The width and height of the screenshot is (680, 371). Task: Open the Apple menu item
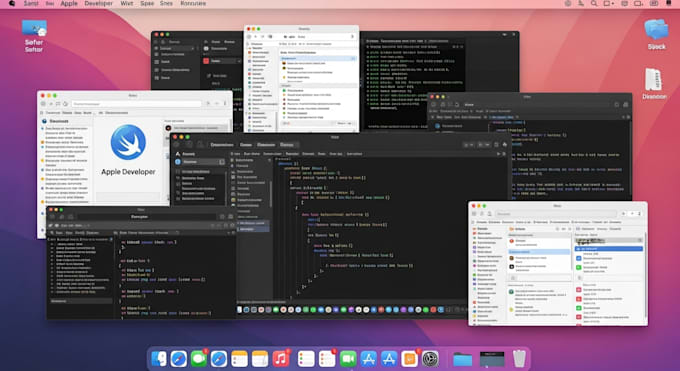click(x=69, y=3)
